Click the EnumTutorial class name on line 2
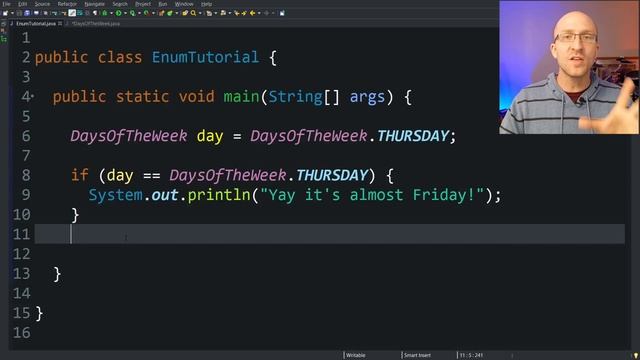This screenshot has height=360, width=640. pos(205,57)
